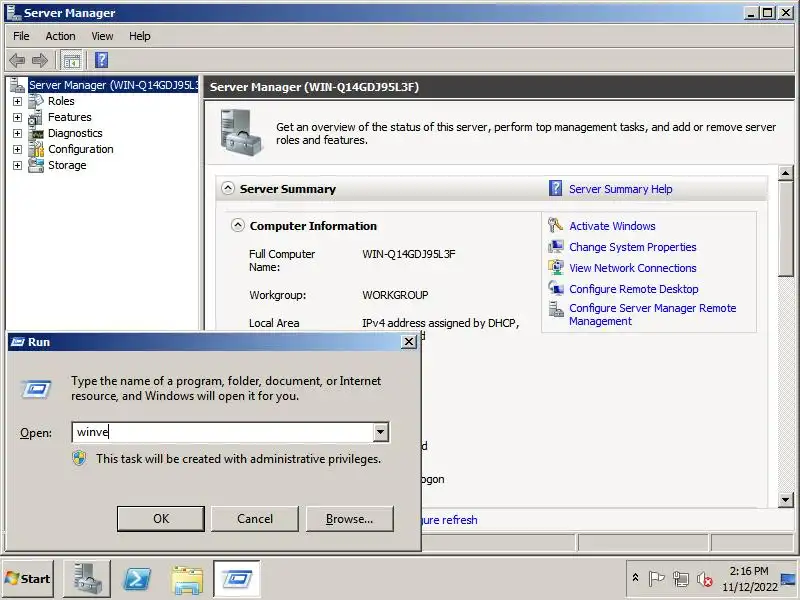The height and width of the screenshot is (600, 800).
Task: Click the Change System Properties computer icon
Action: (x=555, y=246)
